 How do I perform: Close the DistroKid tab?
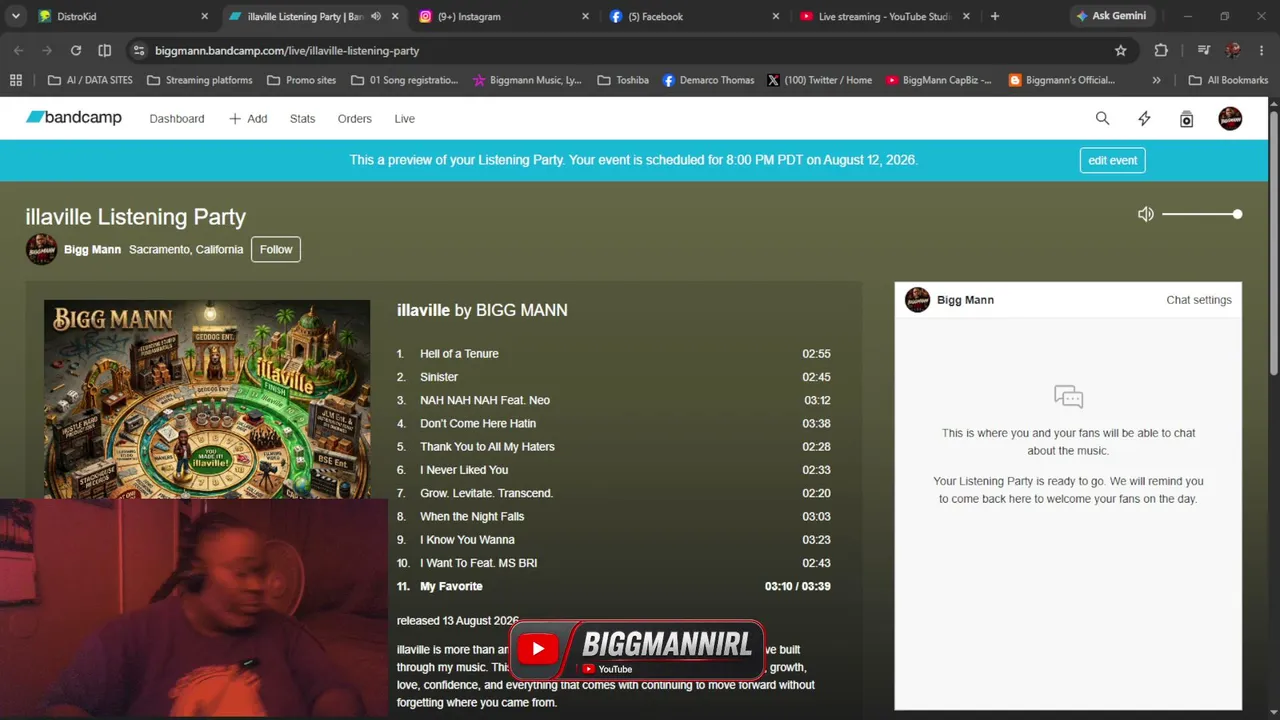pyautogui.click(x=204, y=16)
